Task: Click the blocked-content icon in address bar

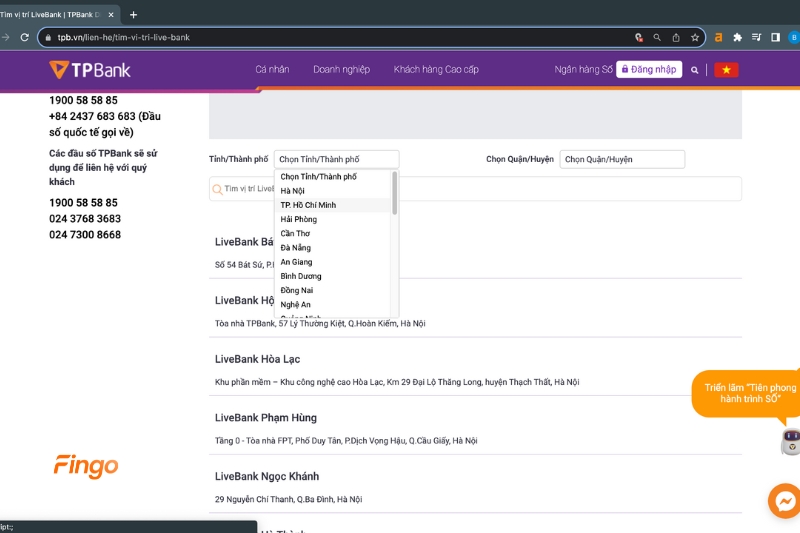Action: (x=639, y=37)
